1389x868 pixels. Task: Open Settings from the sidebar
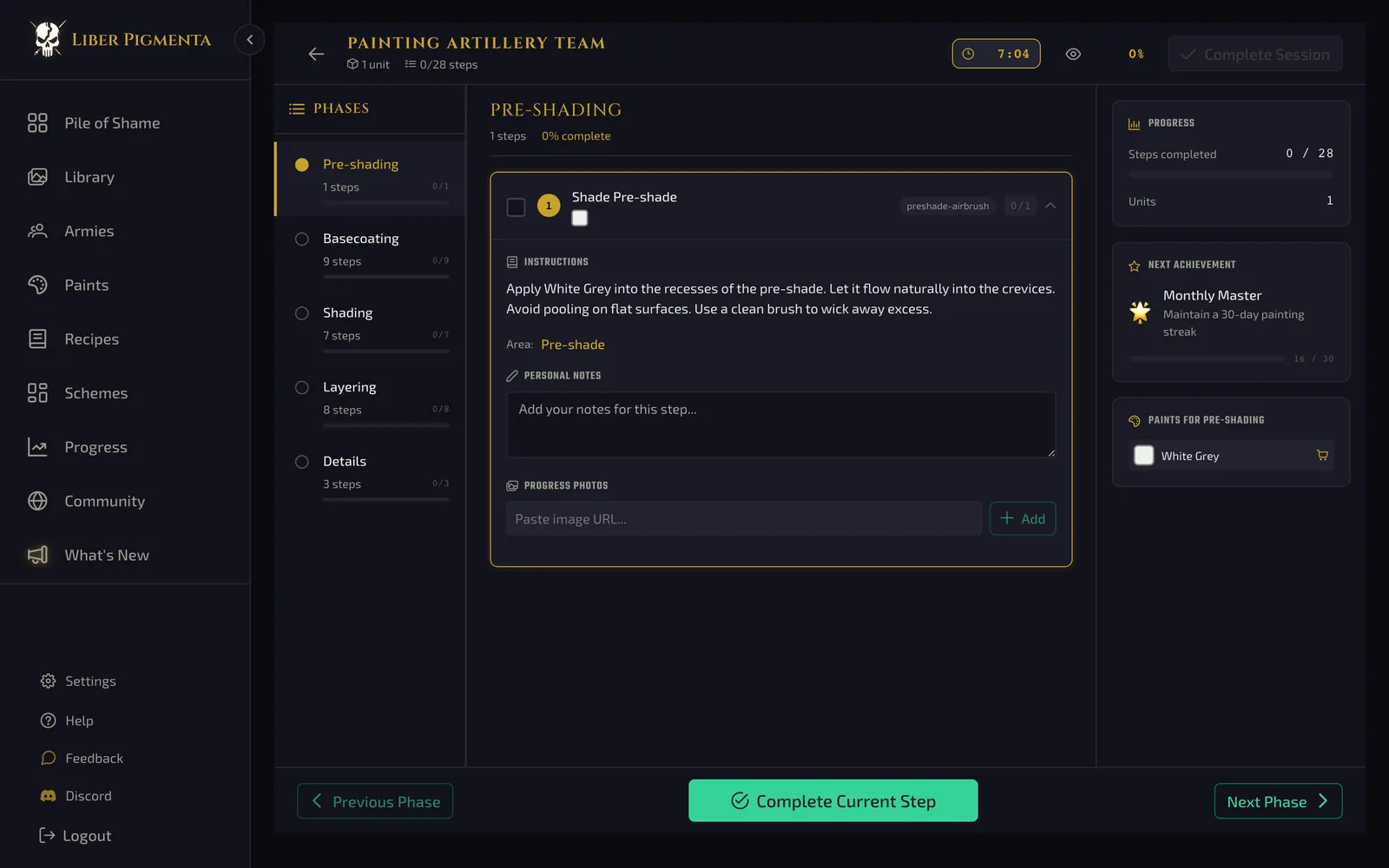point(78,681)
